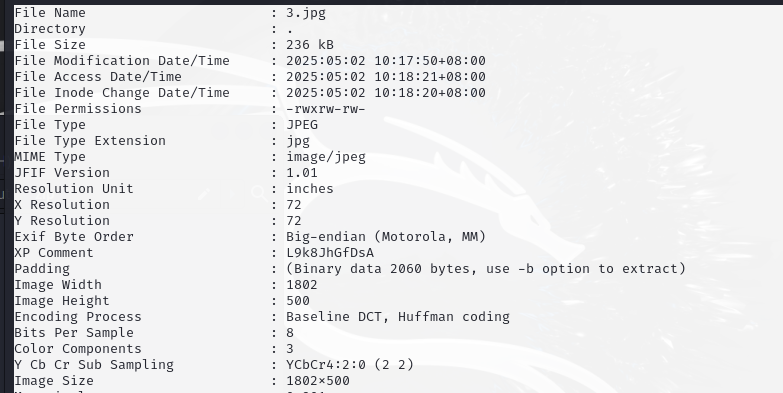
Task: Click the File Modification Date/Time timestamp
Action: [x=386, y=61]
